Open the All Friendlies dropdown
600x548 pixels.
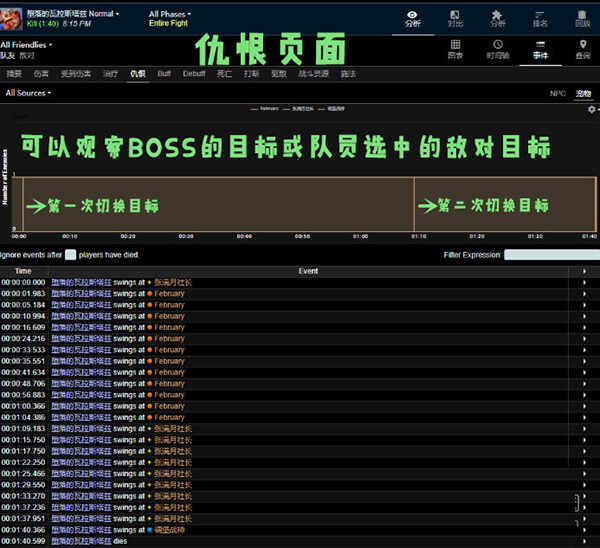(26, 45)
